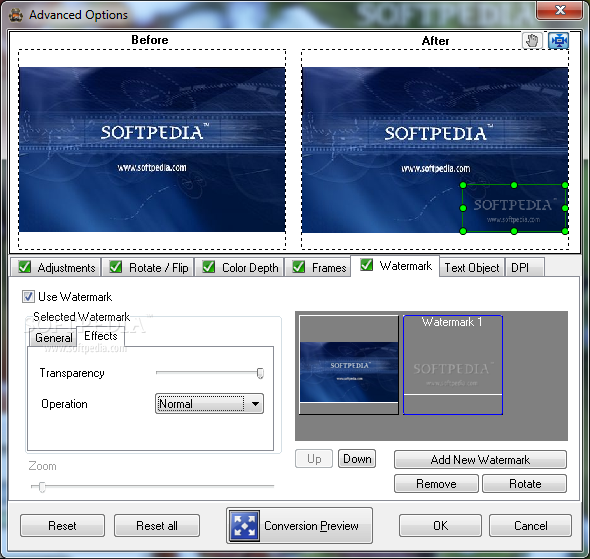Select the hand pan tool icon
Viewport: 590px width, 559px height.
tap(532, 40)
